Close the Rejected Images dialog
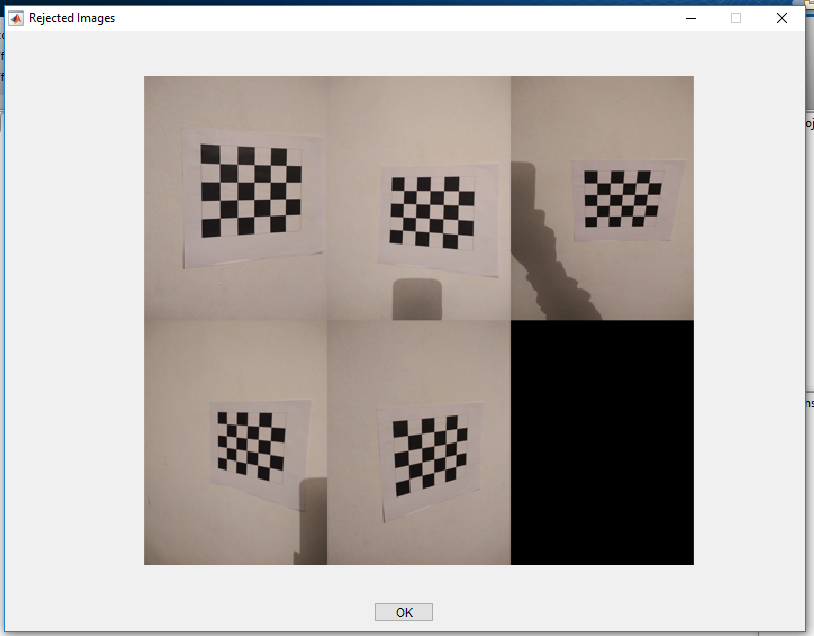 781,18
